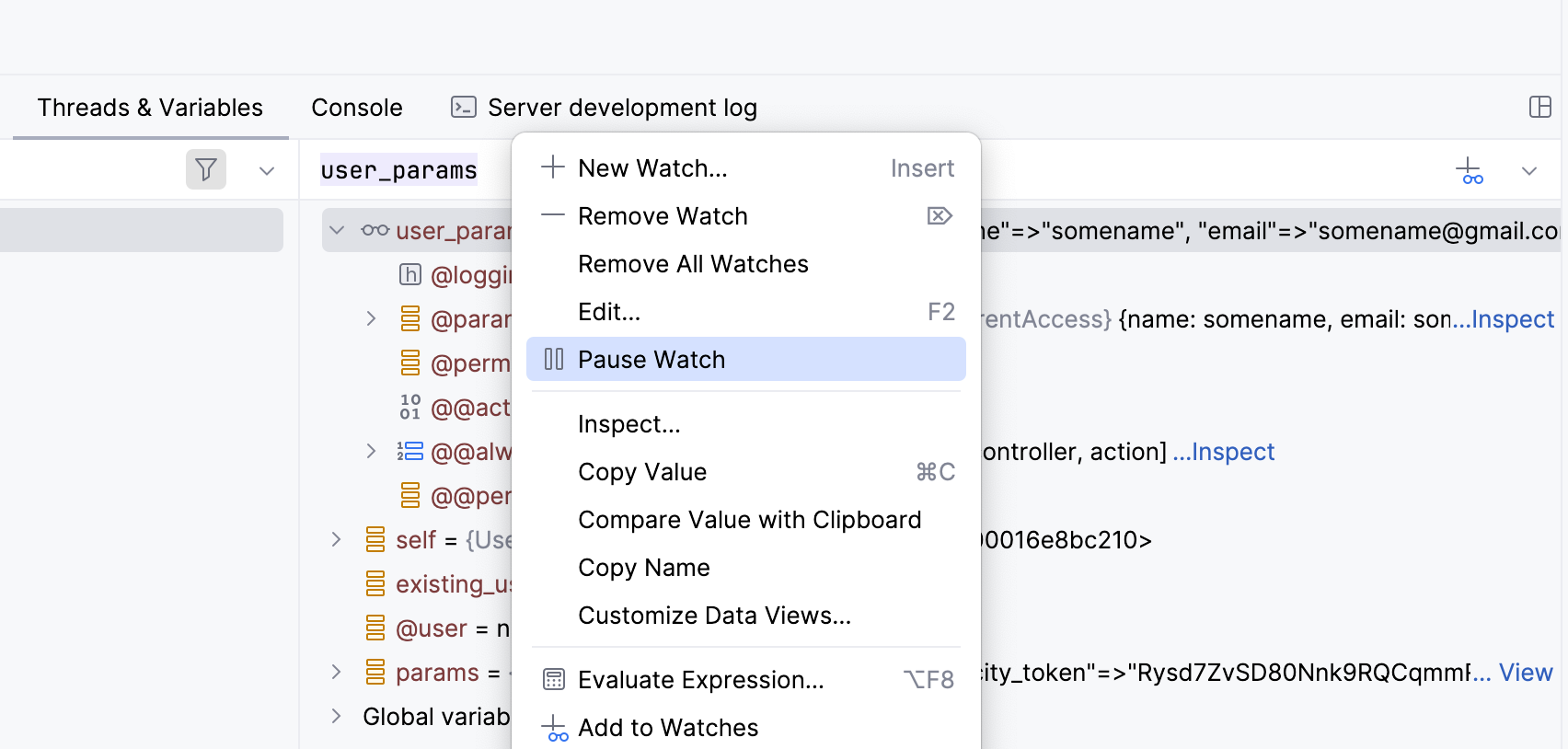Click the watch glasses icon beside user_params
The image size is (1568, 749).
(375, 230)
